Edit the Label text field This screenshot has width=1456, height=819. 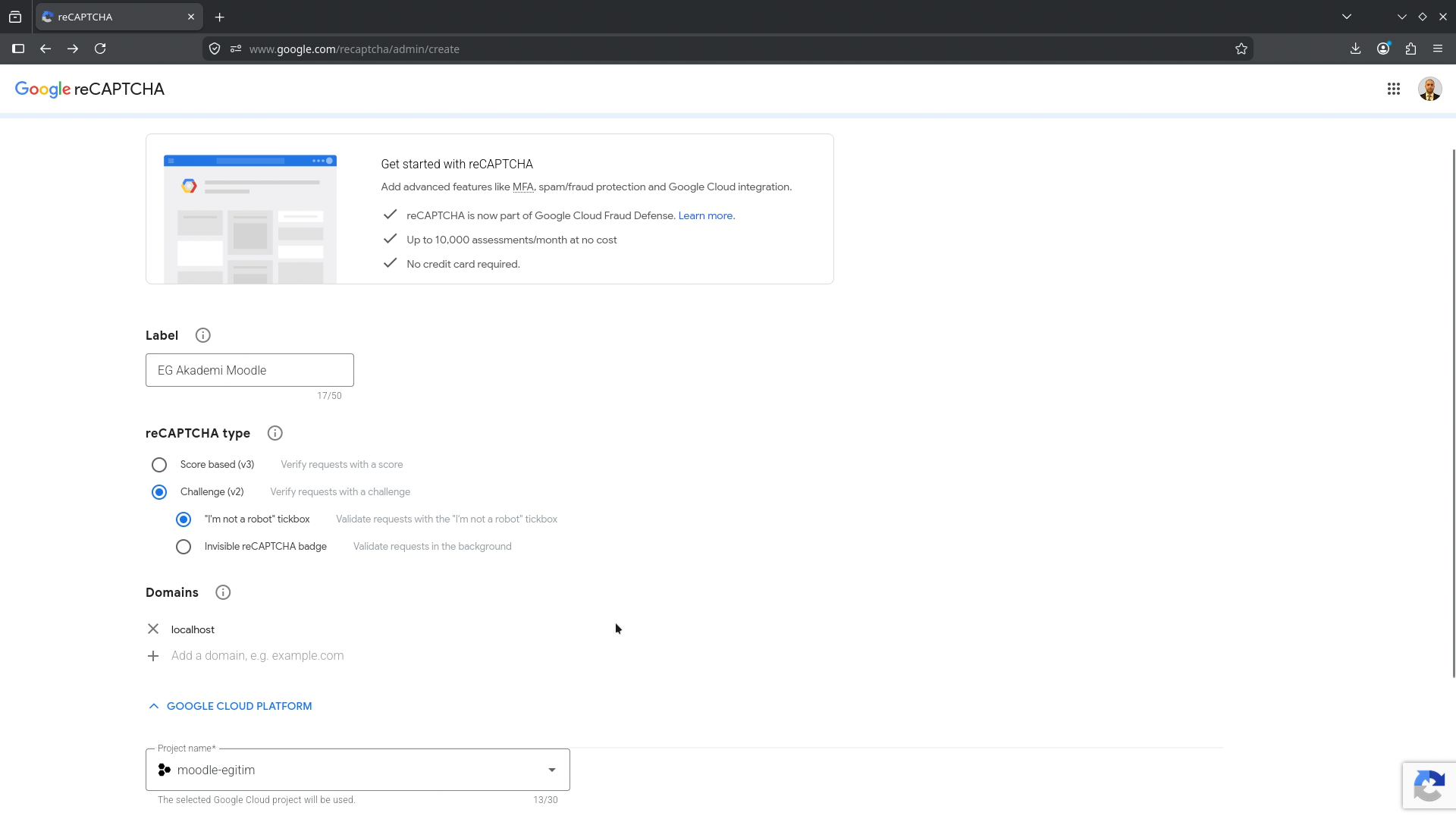click(x=249, y=370)
